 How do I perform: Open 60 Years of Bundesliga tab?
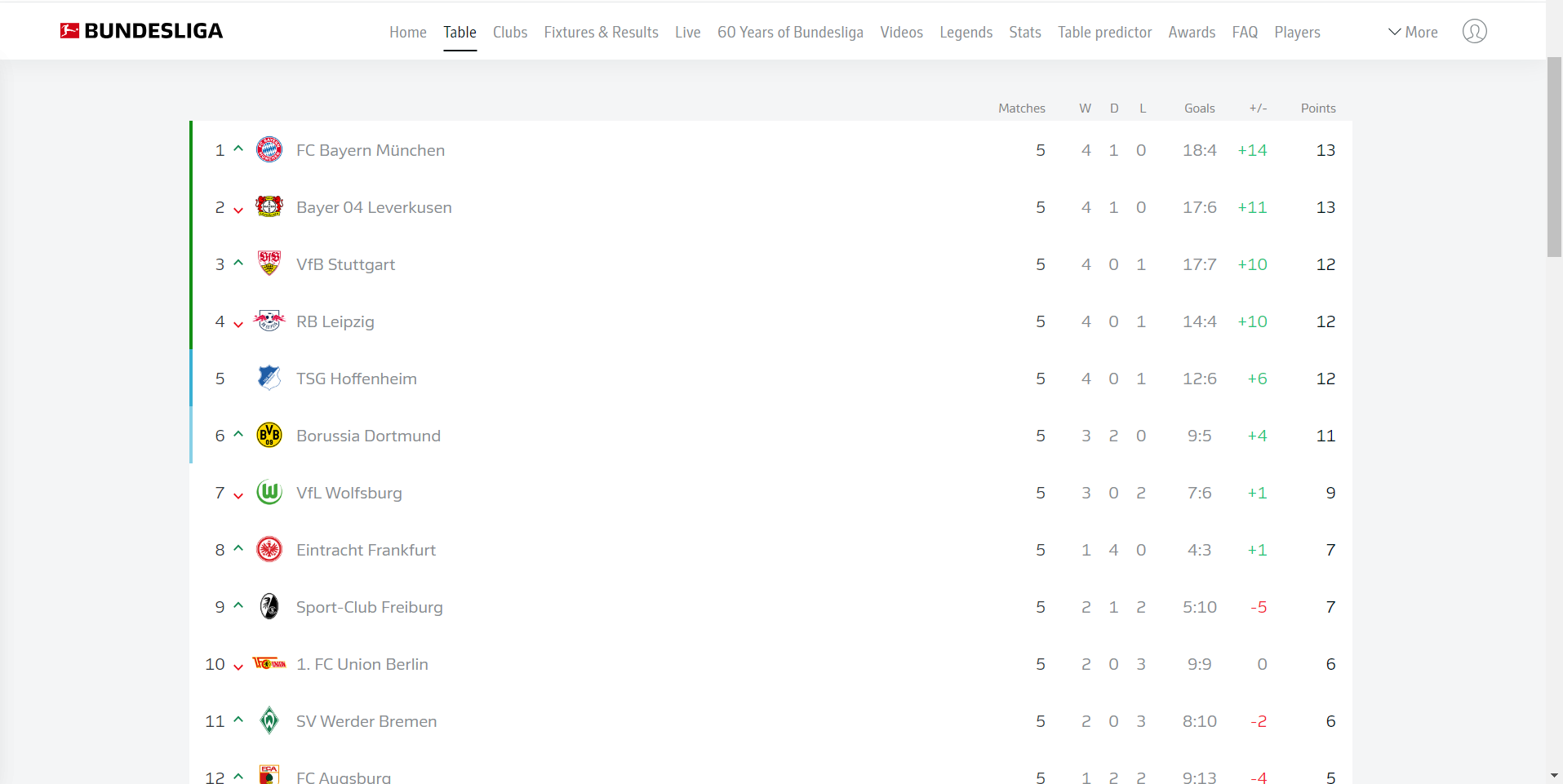[790, 32]
